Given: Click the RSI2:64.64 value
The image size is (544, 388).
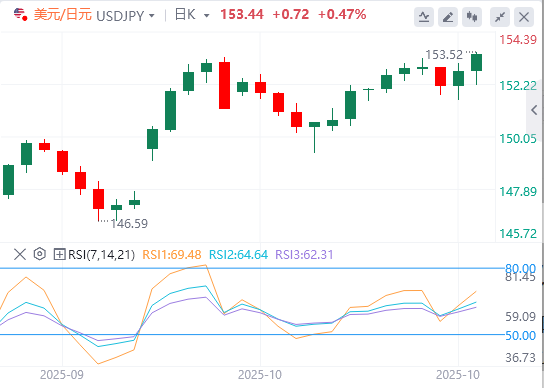Looking at the screenshot, I should pos(238,255).
